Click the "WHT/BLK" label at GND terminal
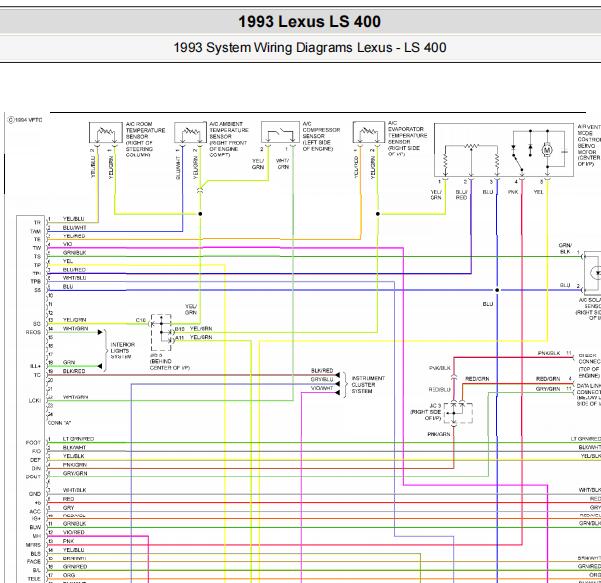This screenshot has width=601, height=583. [x=74, y=490]
